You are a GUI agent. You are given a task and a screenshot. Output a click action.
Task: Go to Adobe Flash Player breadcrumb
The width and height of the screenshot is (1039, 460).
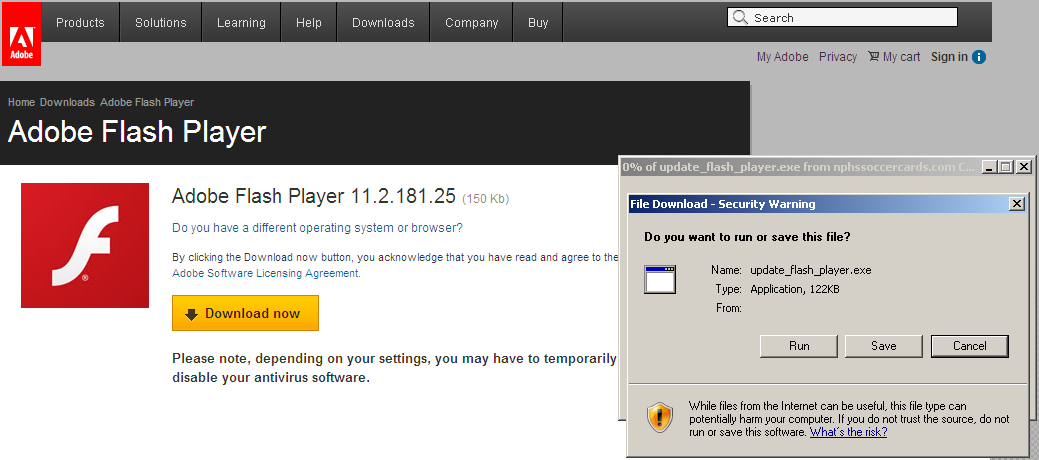(147, 102)
